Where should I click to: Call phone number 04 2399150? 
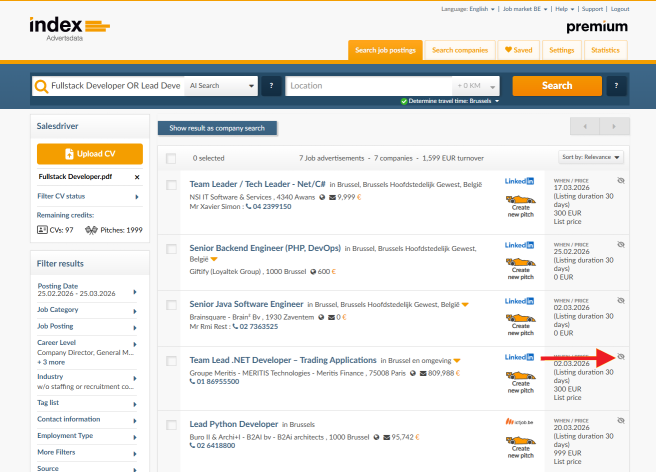268,207
